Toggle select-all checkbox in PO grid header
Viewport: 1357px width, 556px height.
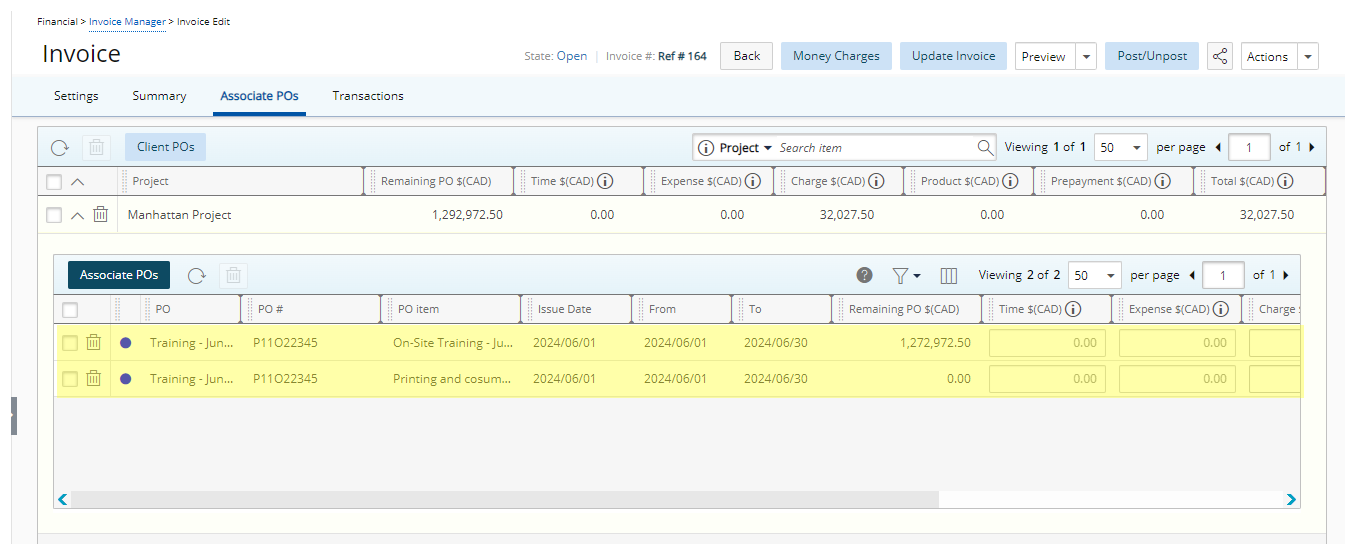[x=70, y=309]
